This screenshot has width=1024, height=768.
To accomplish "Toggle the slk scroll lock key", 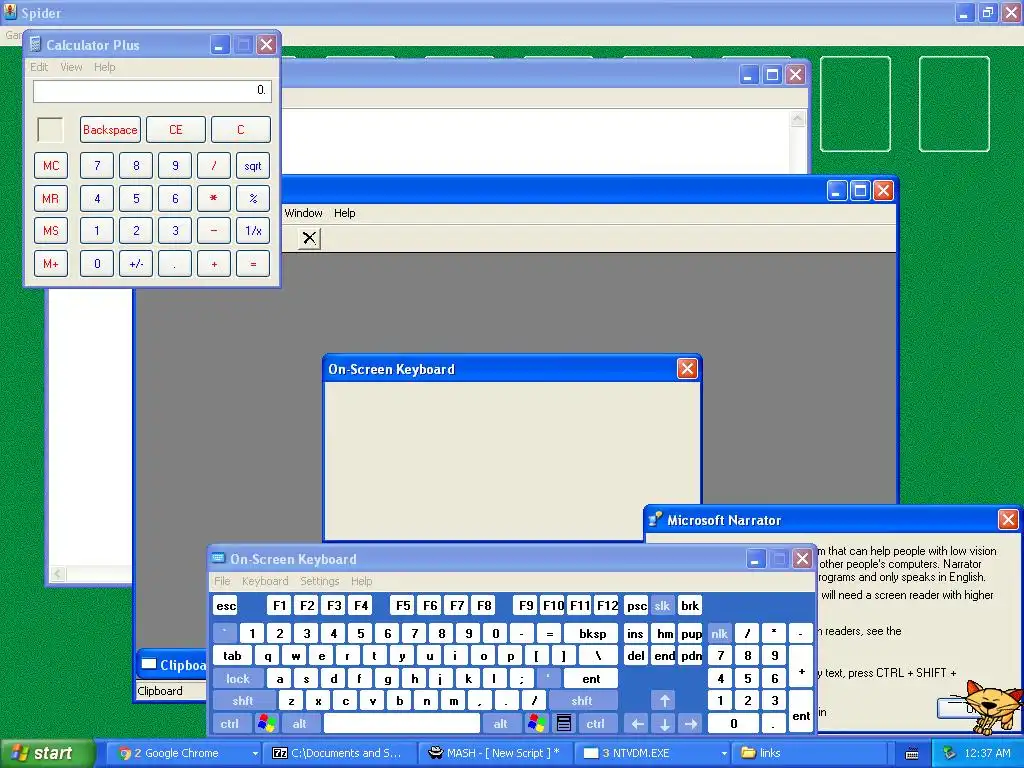I will pyautogui.click(x=662, y=606).
